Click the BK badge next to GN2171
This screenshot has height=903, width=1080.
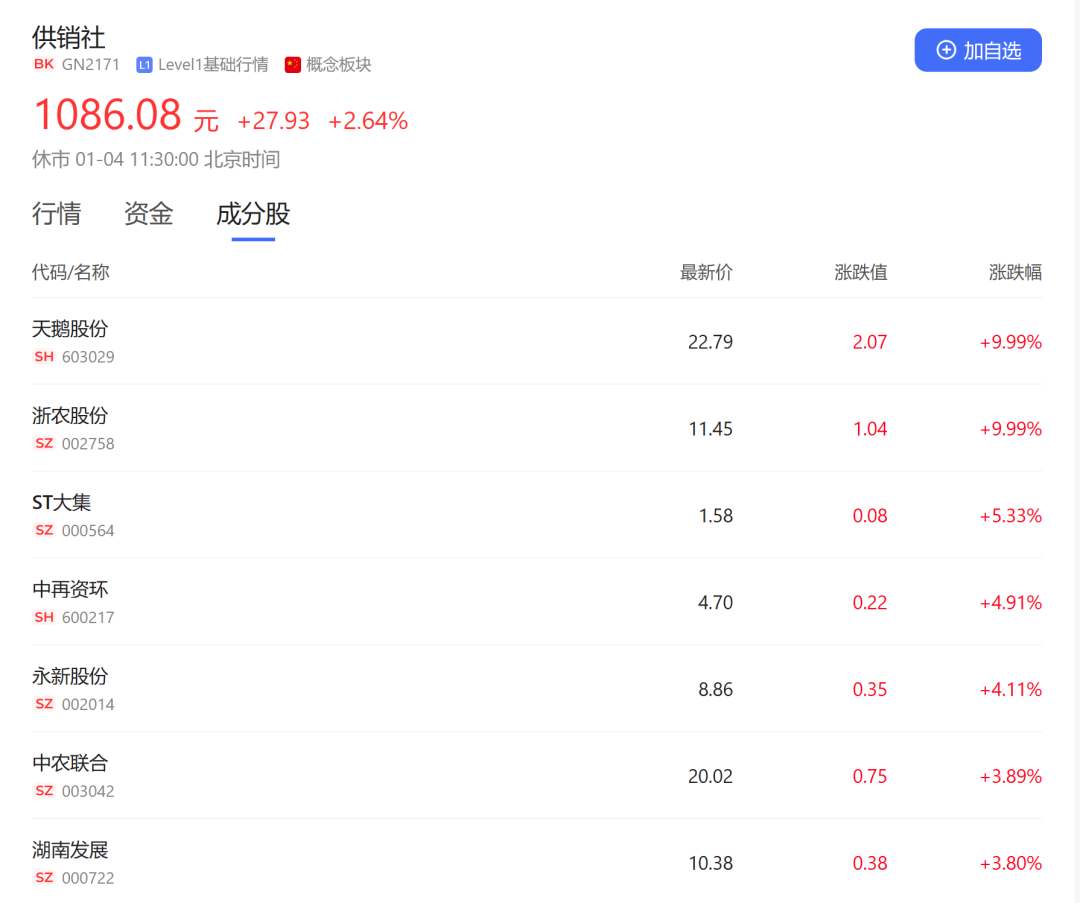pos(43,65)
